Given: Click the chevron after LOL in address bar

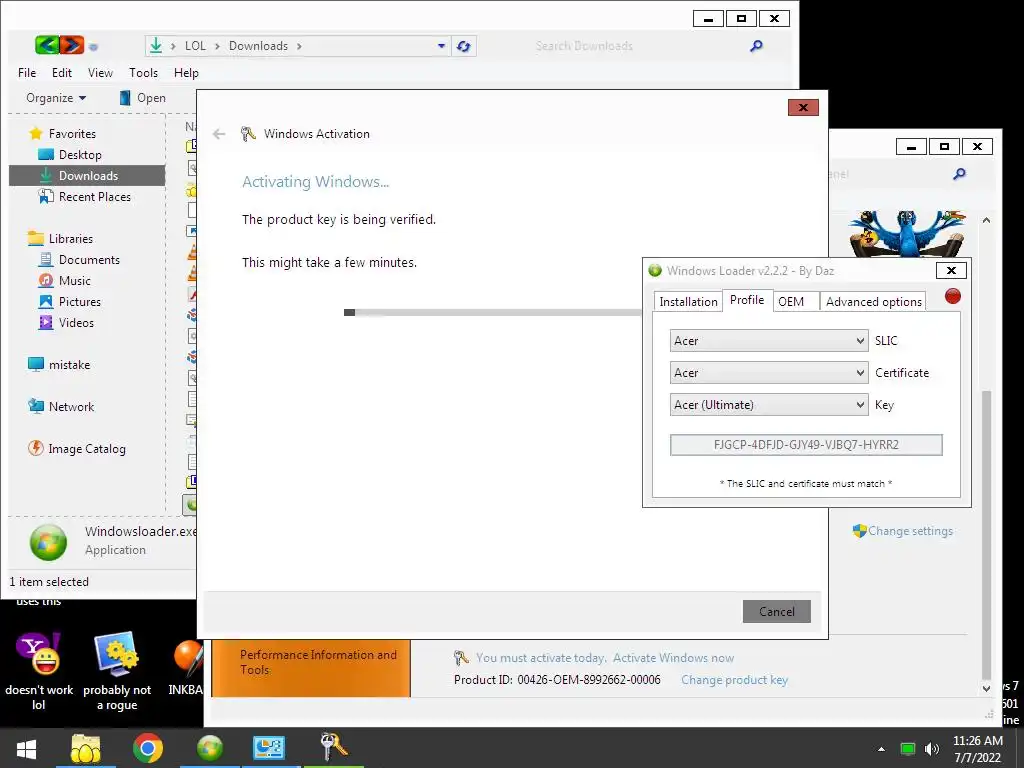Looking at the screenshot, I should [217, 46].
